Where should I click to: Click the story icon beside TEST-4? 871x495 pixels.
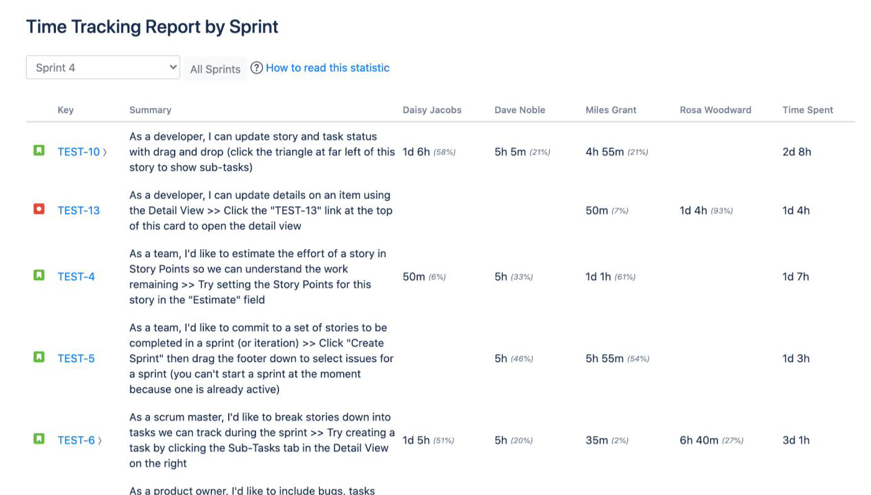click(x=39, y=275)
